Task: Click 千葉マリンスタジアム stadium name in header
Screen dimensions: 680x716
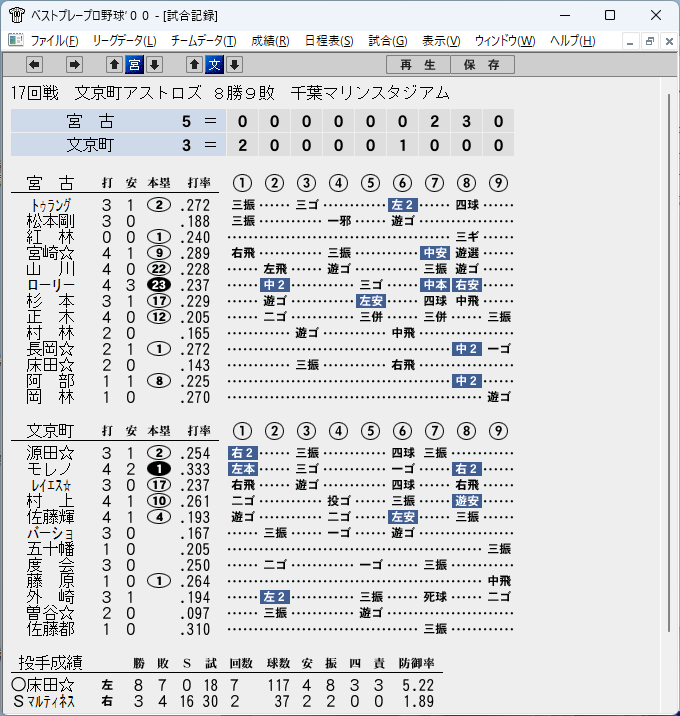Action: pos(370,93)
